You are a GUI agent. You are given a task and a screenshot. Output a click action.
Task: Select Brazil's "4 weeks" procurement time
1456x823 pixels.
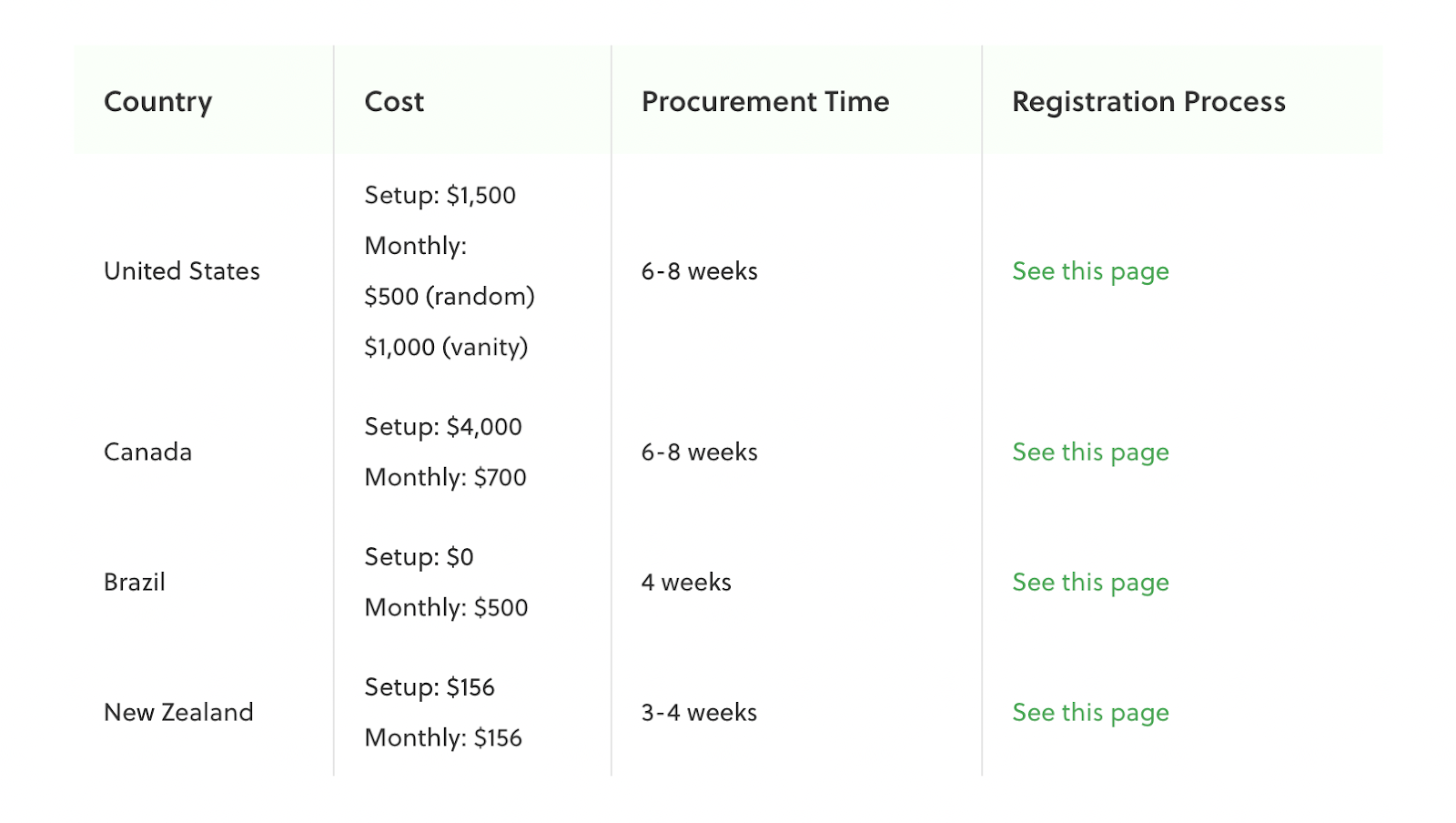click(686, 583)
